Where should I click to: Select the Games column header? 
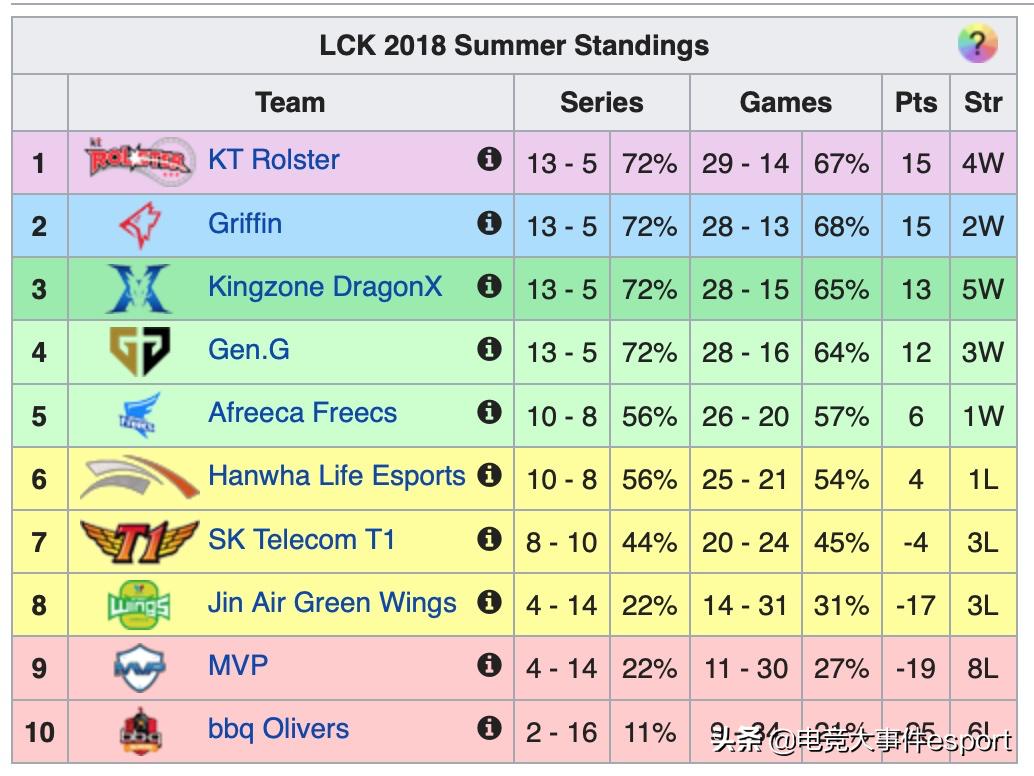785,102
